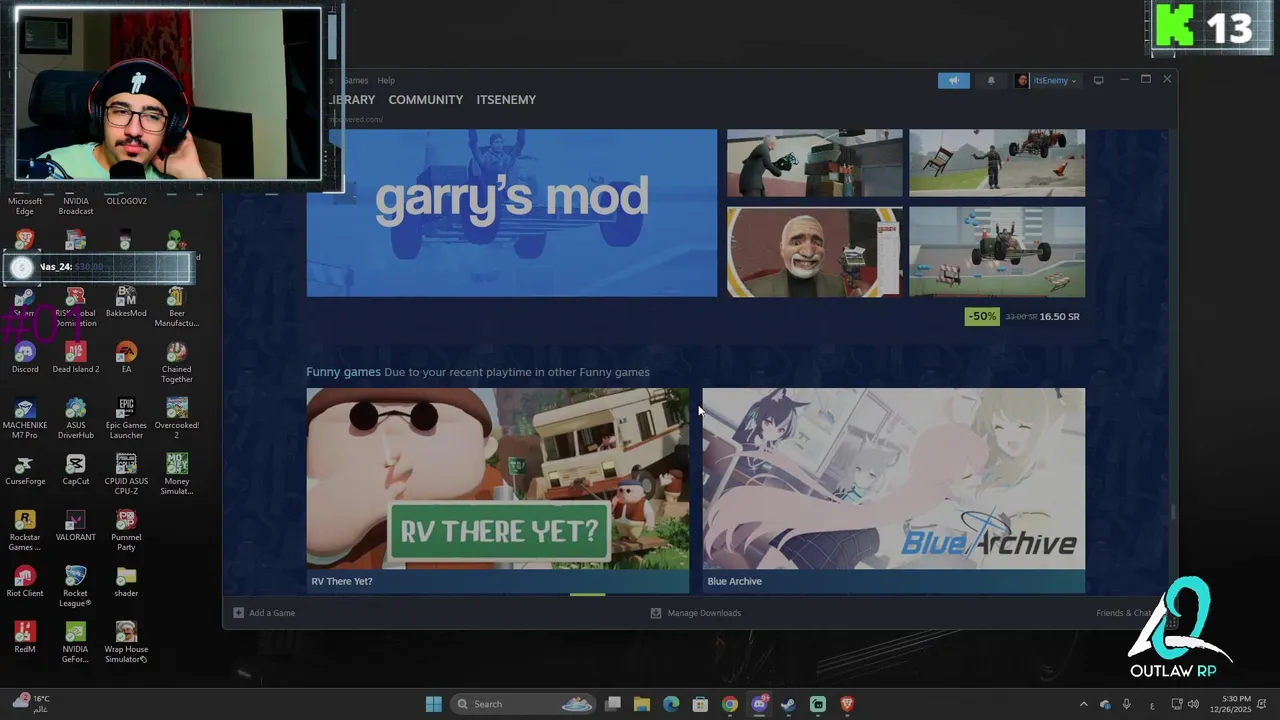
Task: Open Steam from the taskbar
Action: tap(788, 704)
